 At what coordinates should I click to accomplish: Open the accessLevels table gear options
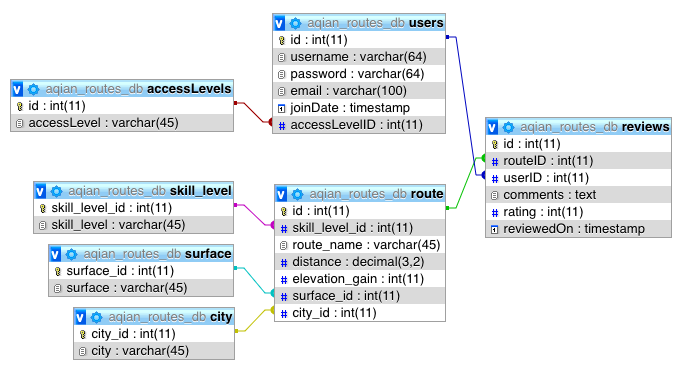pyautogui.click(x=33, y=89)
